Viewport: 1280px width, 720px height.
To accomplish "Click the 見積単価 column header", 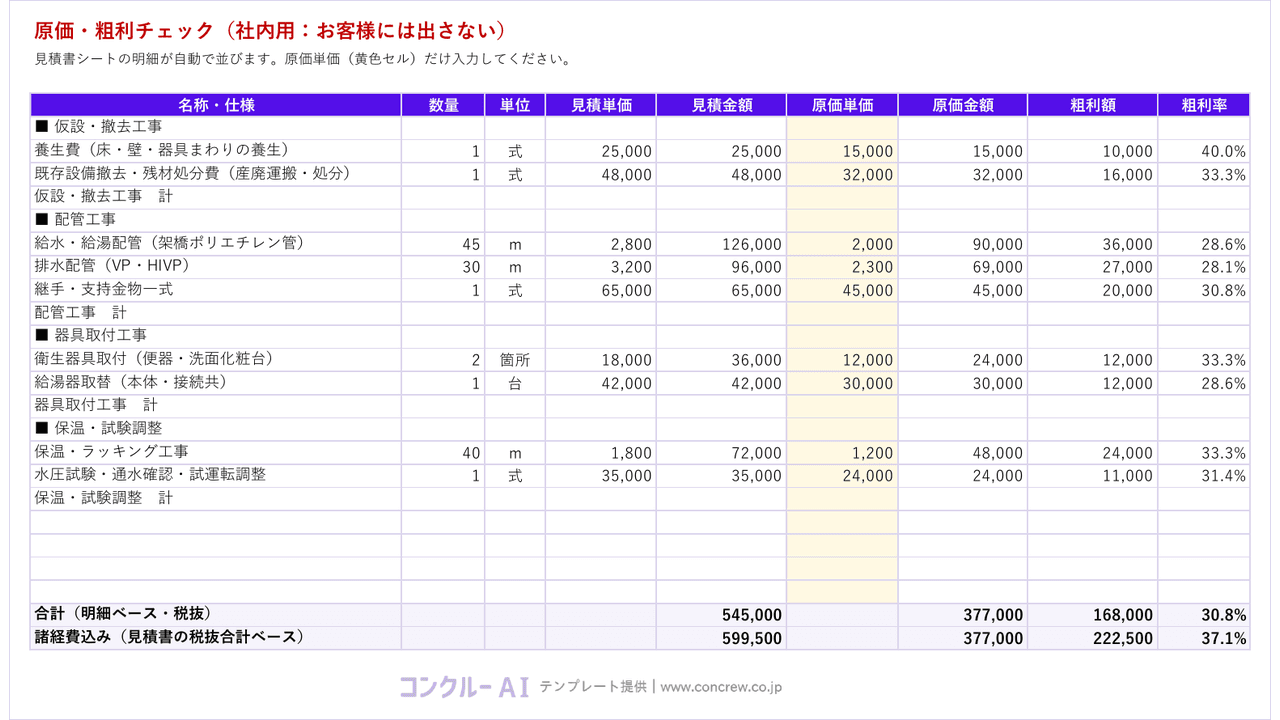I will click(x=601, y=105).
